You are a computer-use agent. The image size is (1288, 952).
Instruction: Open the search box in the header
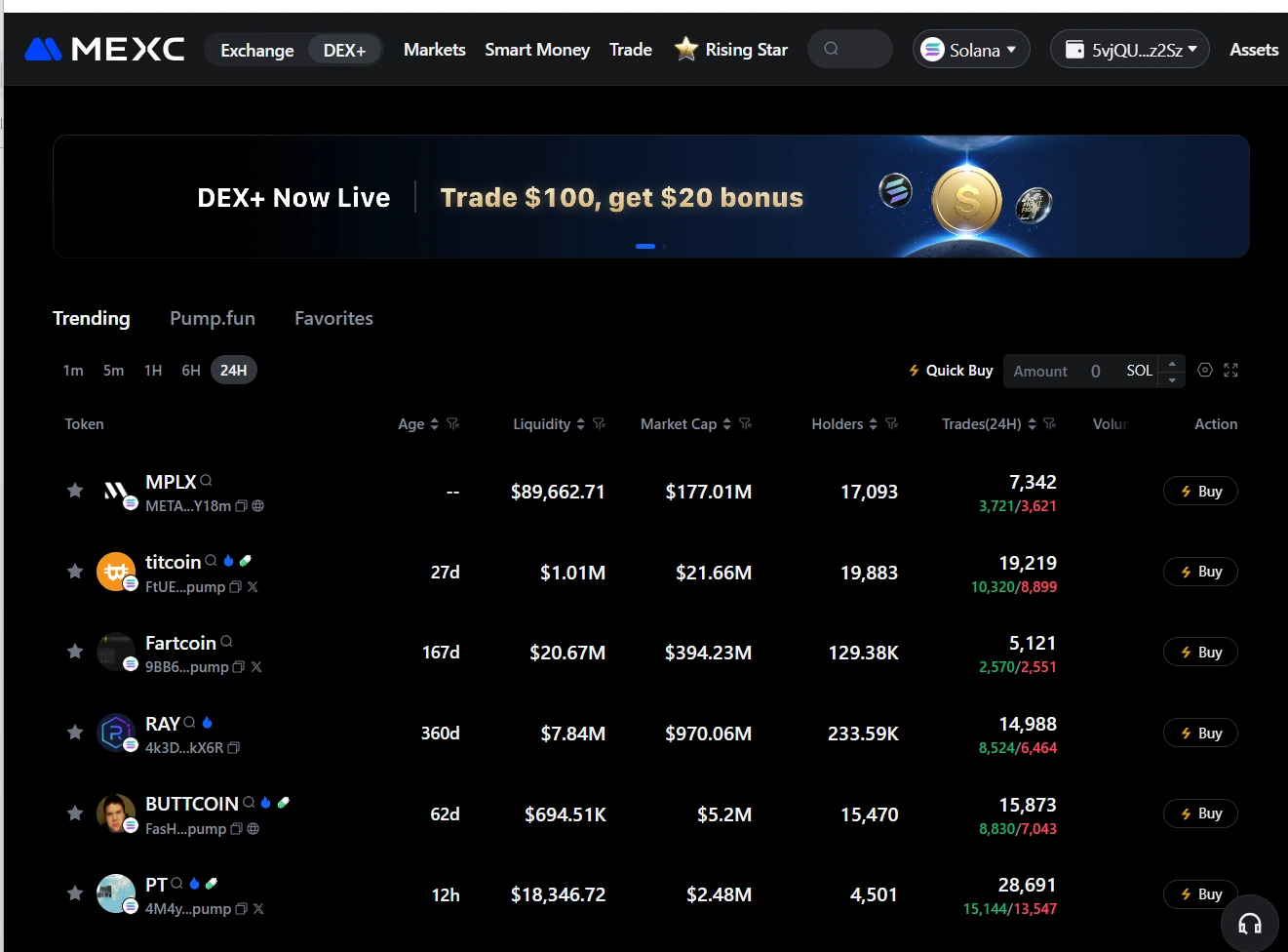pyautogui.click(x=849, y=49)
